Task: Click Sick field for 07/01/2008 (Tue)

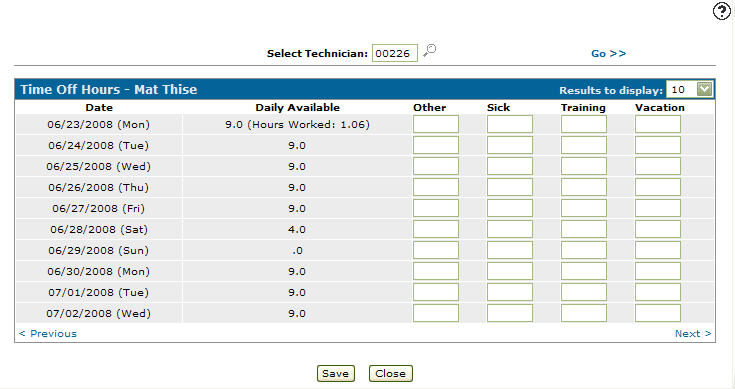Action: pos(510,292)
